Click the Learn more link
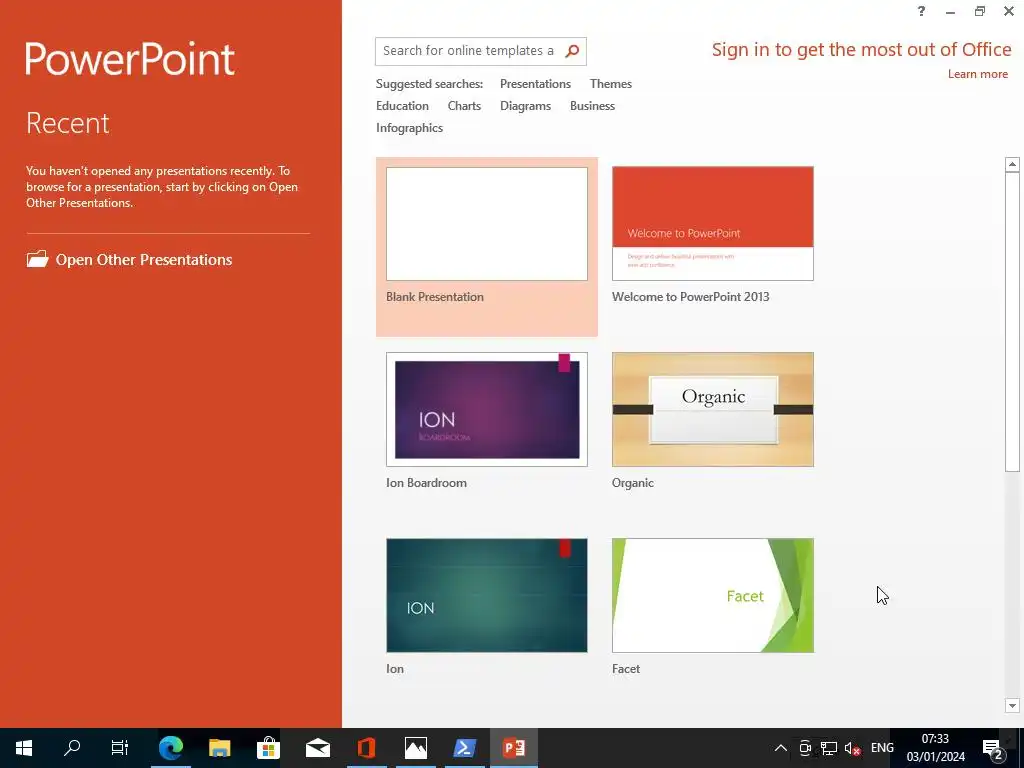Screen dimensions: 1024x768 pyautogui.click(x=978, y=74)
